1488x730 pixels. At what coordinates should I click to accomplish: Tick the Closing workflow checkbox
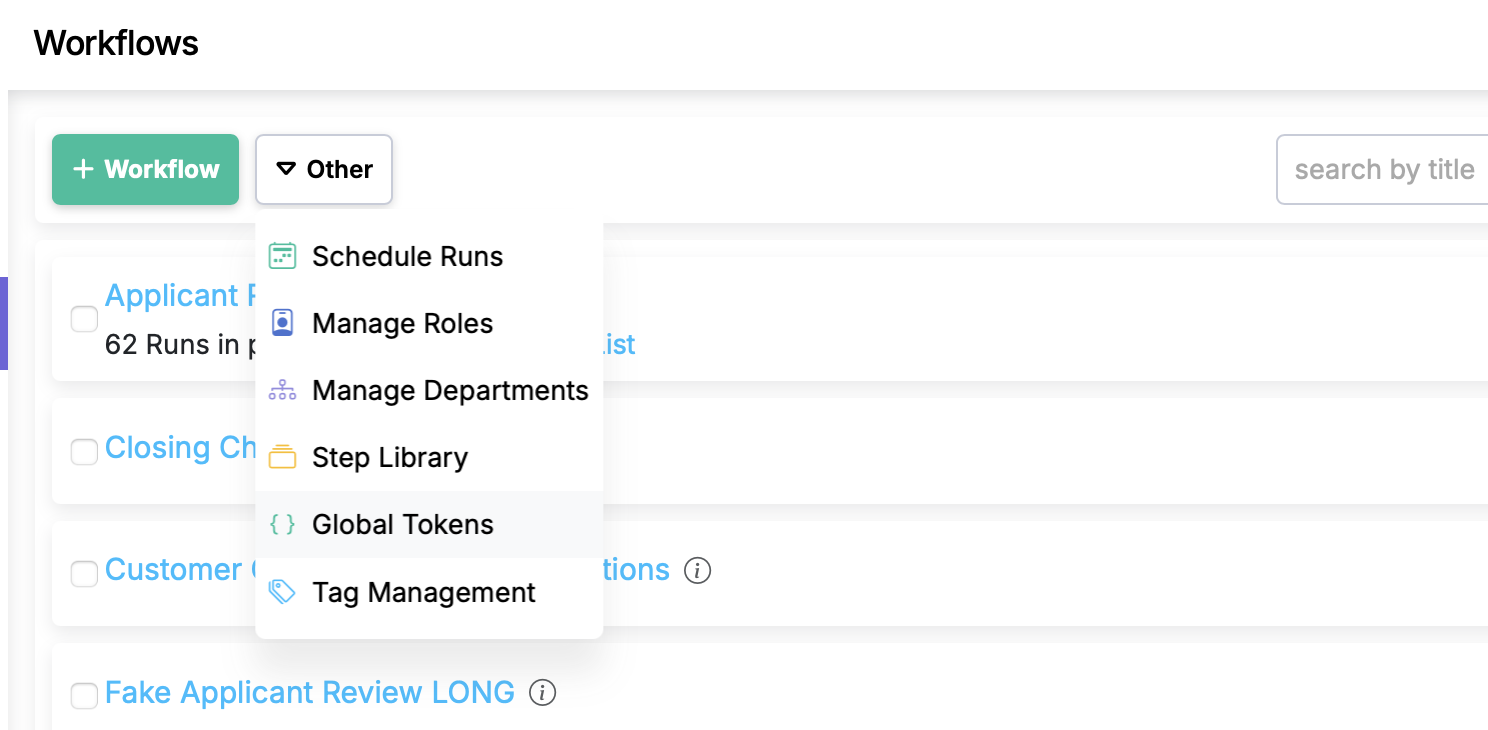84,451
